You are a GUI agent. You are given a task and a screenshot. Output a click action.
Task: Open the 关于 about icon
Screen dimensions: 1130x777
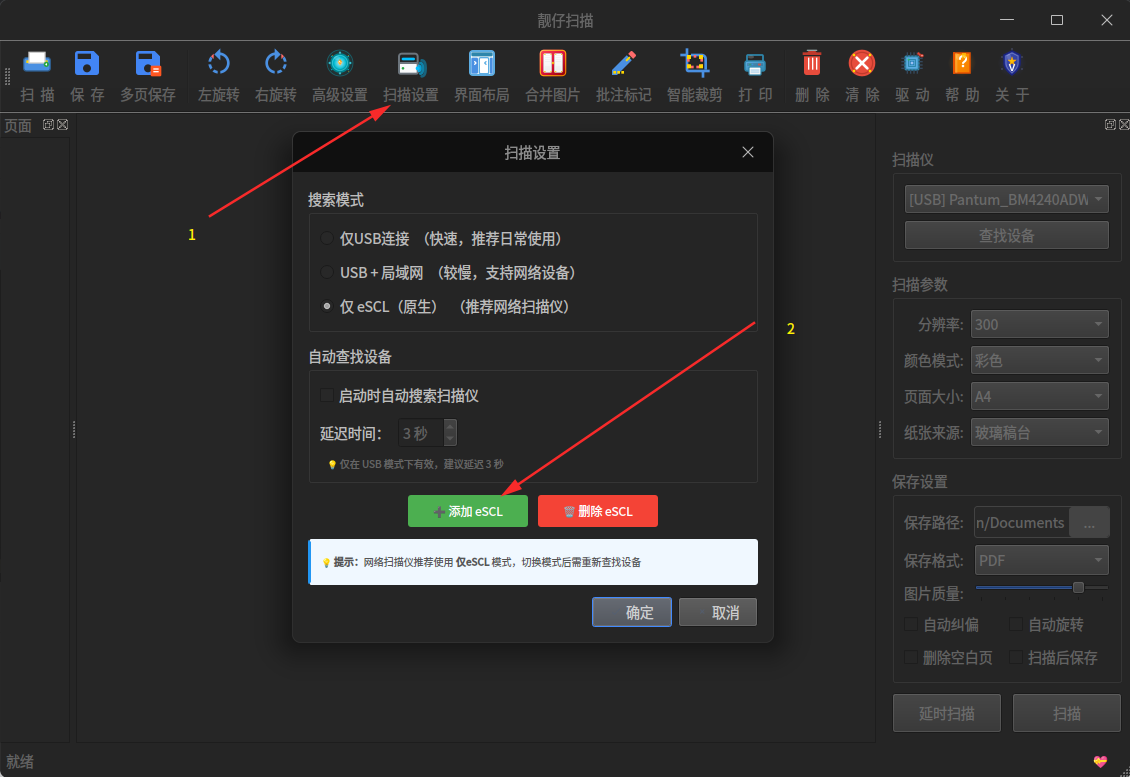click(1012, 63)
